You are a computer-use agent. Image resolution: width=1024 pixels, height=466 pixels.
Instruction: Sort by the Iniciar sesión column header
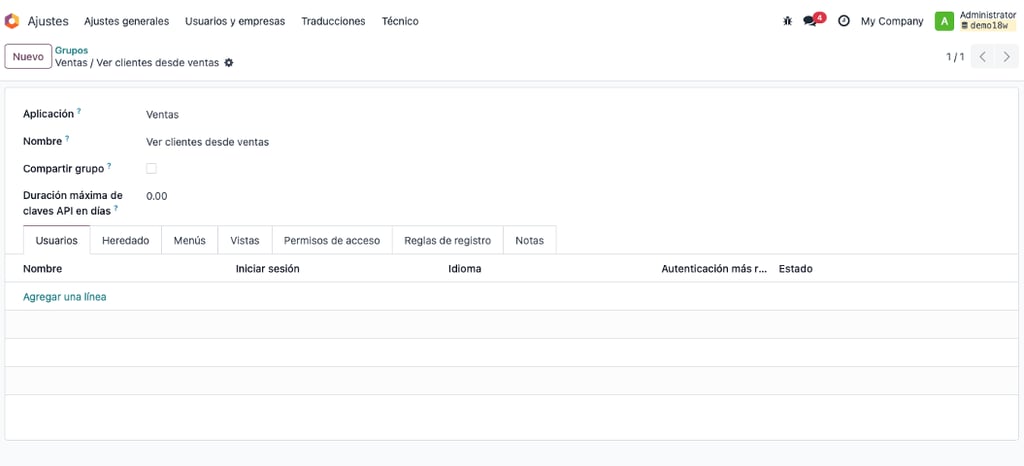point(268,268)
